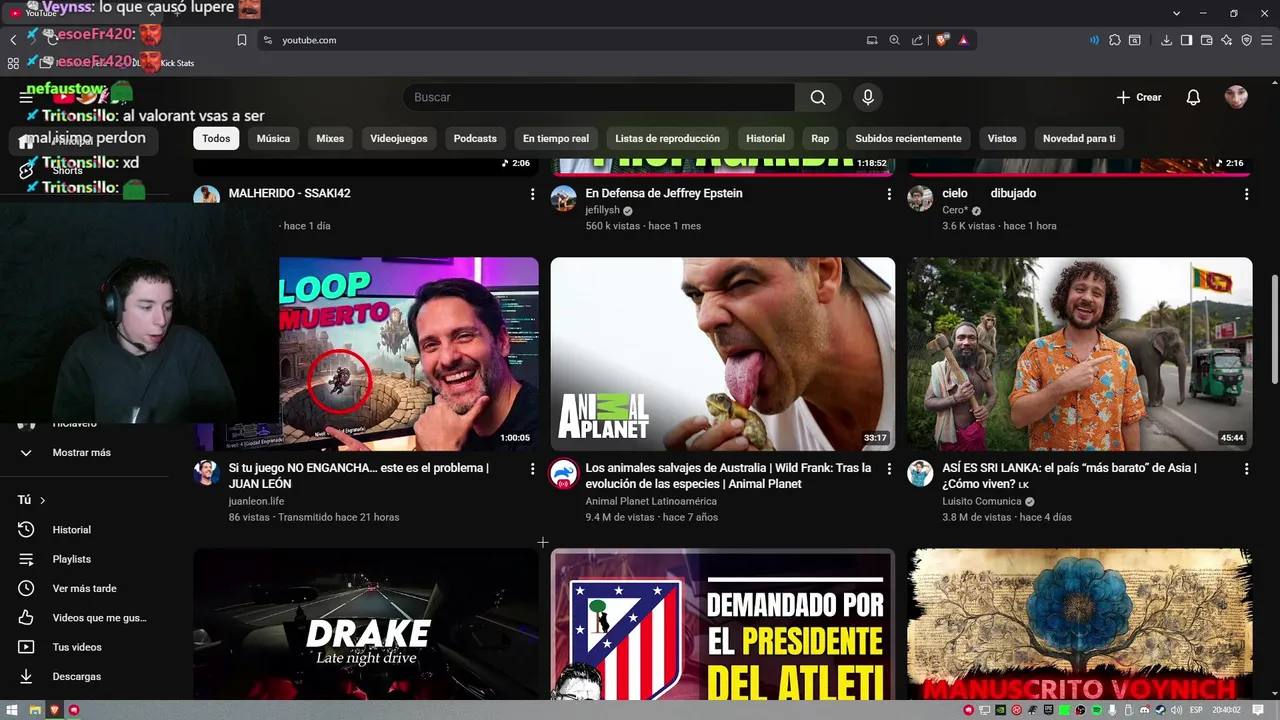Viewport: 1280px width, 720px height.
Task: Open YouTube voice search microphone
Action: 868,97
